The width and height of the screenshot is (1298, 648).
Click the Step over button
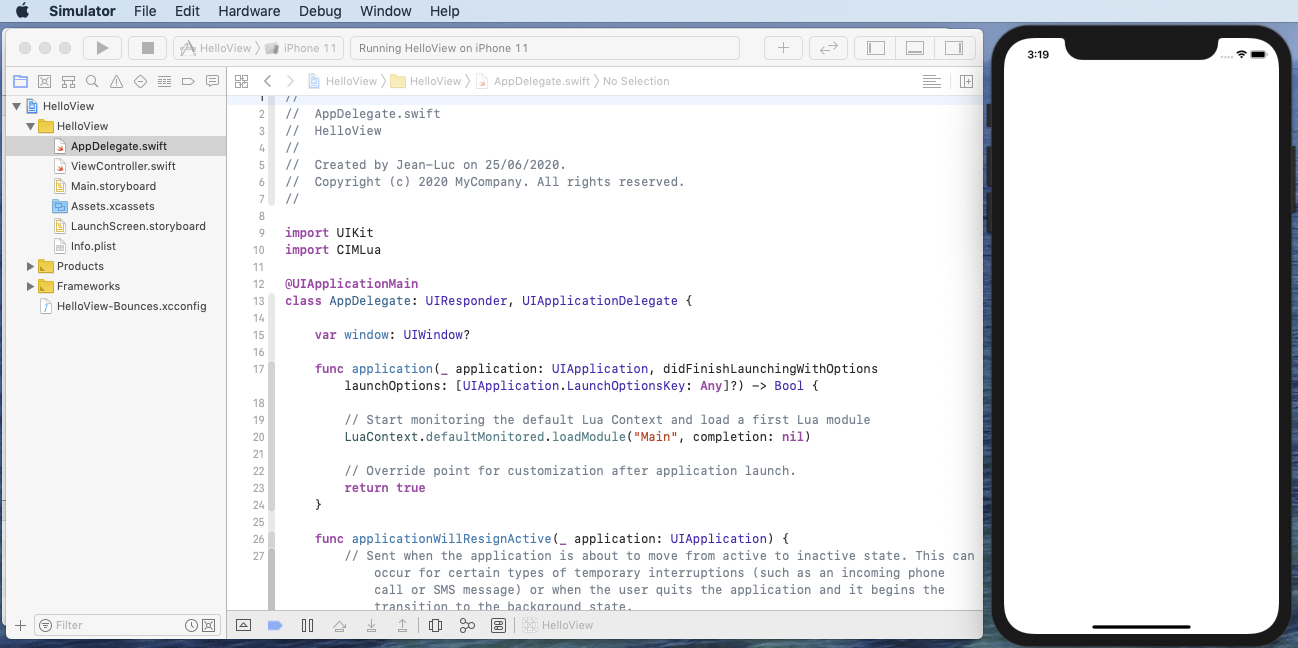click(339, 625)
